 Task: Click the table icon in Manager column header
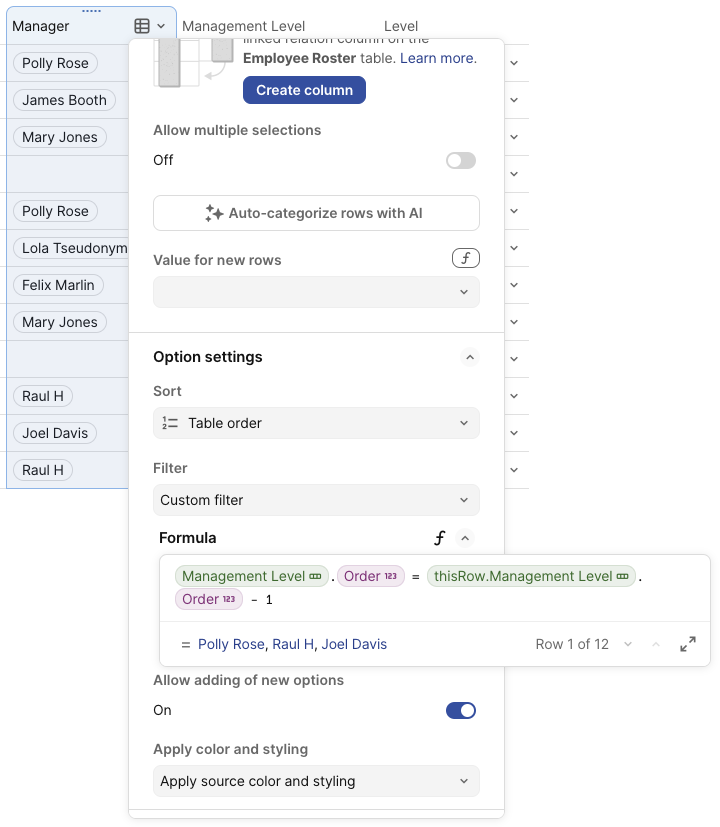click(x=142, y=26)
